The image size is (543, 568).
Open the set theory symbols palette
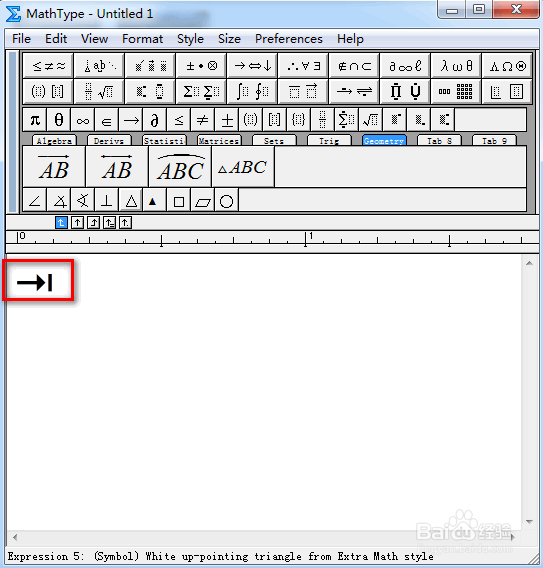[x=355, y=66]
